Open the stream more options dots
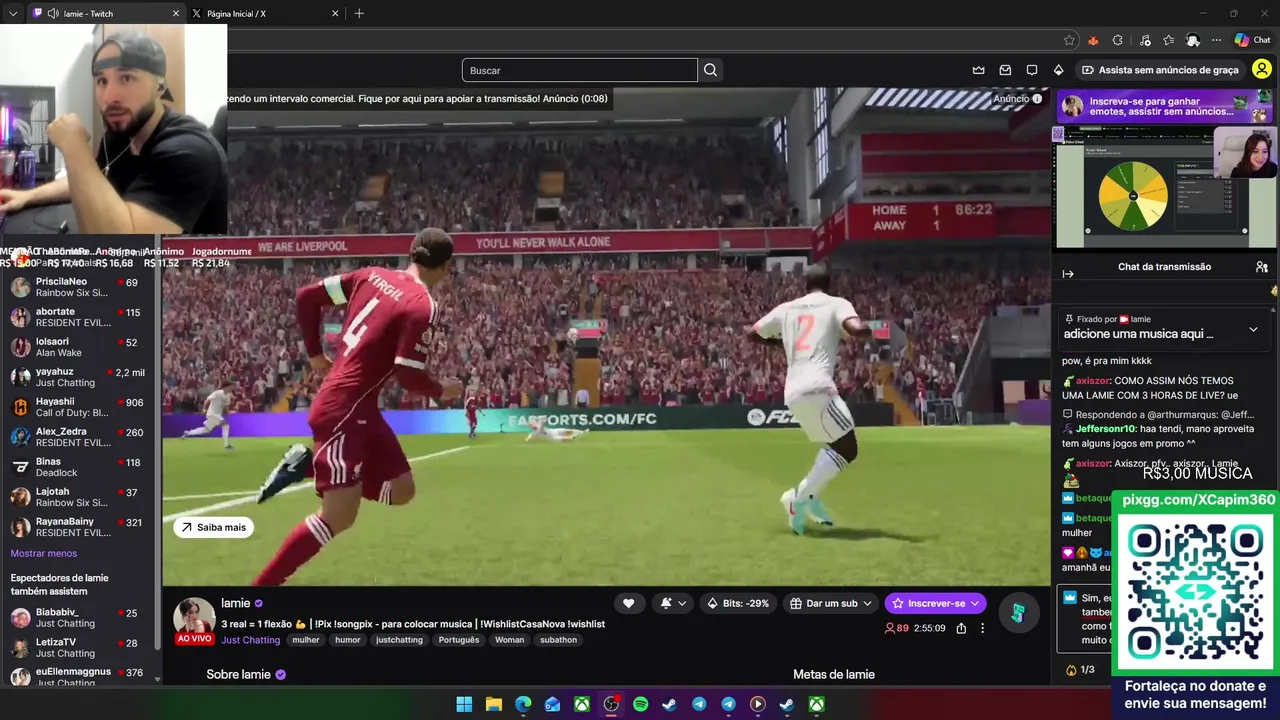Viewport: 1280px width, 720px height. pos(982,628)
